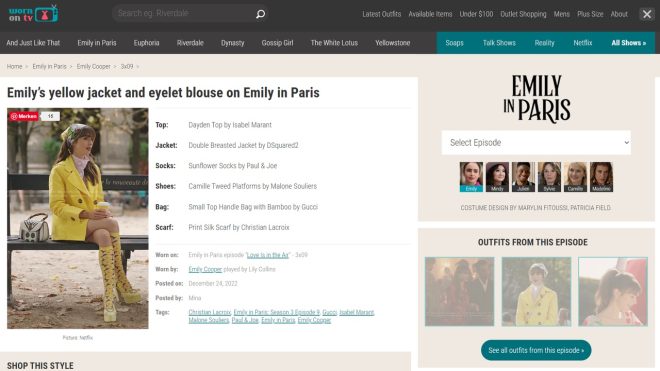Screen dimensions: 660x371
Task: Click the Worn on TV logo
Action: pos(33,13)
